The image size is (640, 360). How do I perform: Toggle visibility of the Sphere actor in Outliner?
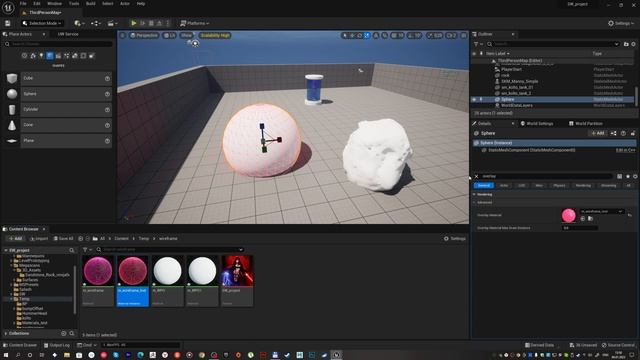pos(474,100)
